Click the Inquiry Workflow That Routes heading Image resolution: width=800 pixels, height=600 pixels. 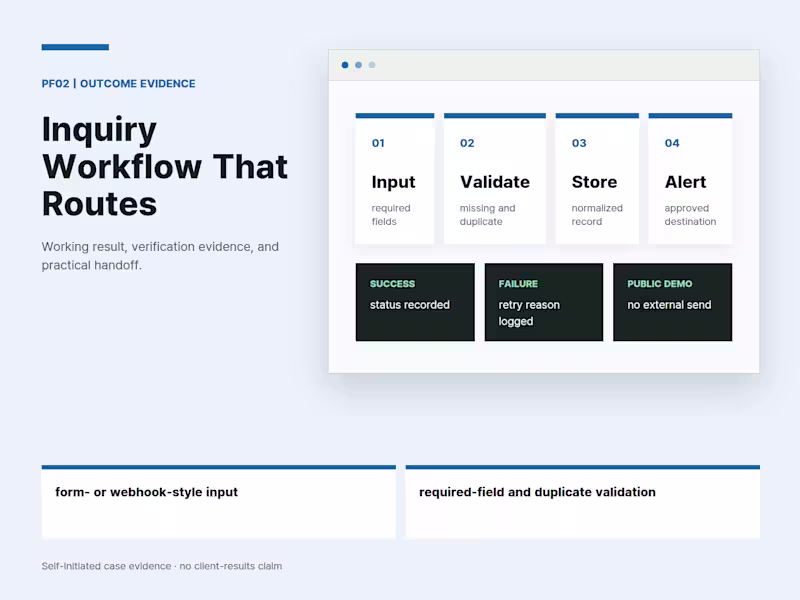(165, 166)
